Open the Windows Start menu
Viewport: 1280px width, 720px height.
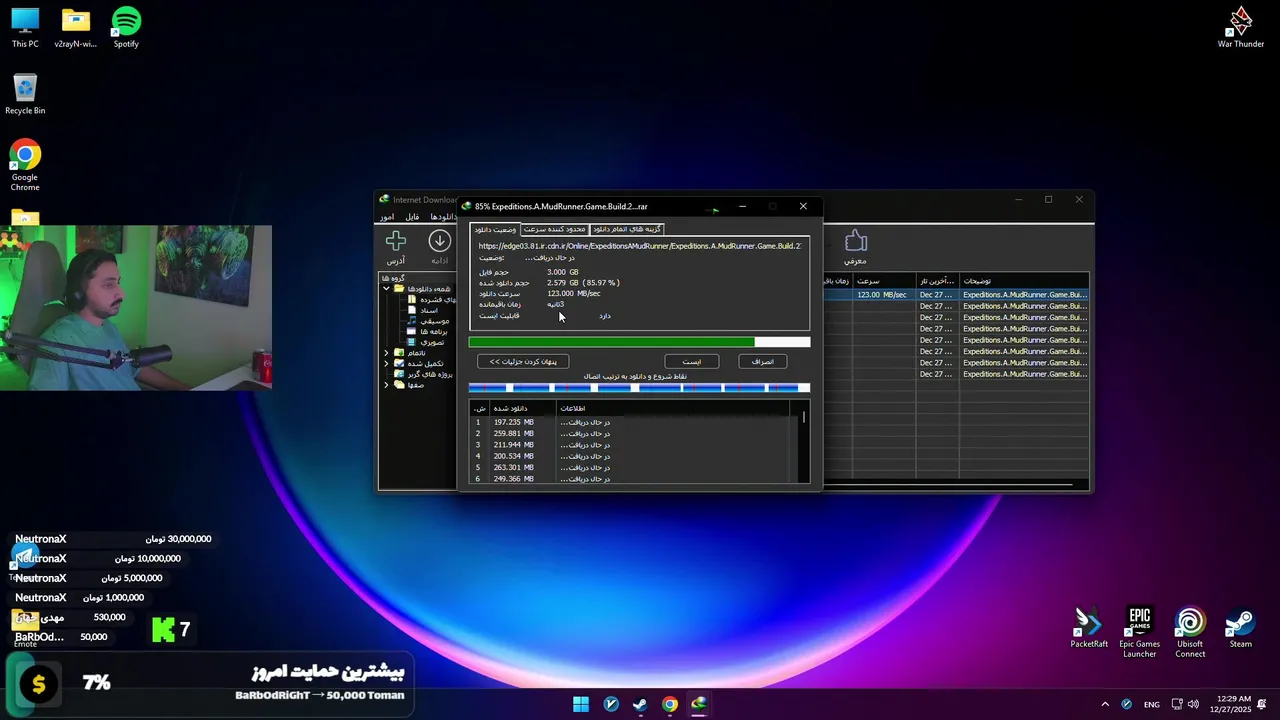pos(581,704)
